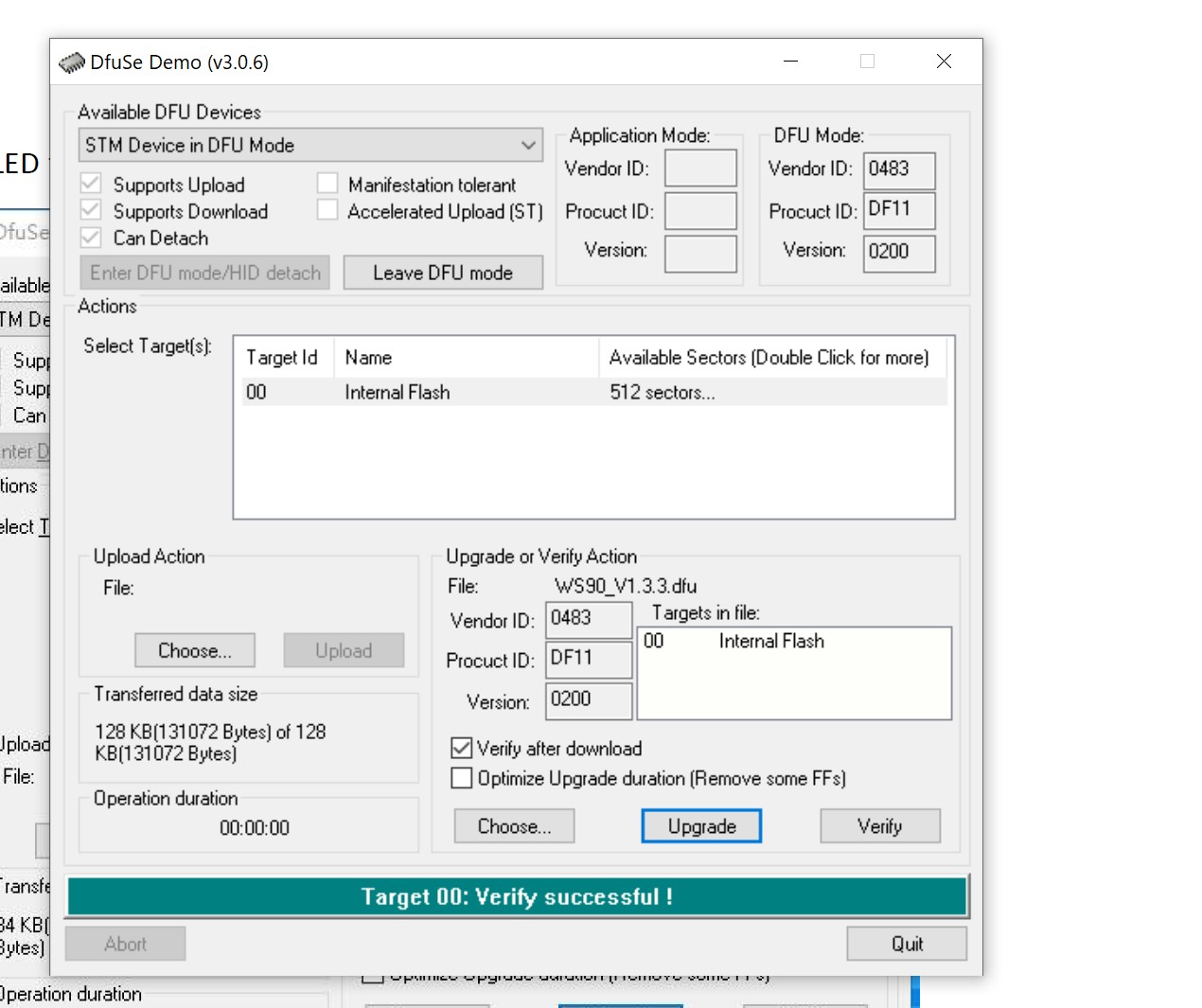This screenshot has height=1008, width=1202.
Task: Start firmware Upgrade
Action: click(x=701, y=826)
